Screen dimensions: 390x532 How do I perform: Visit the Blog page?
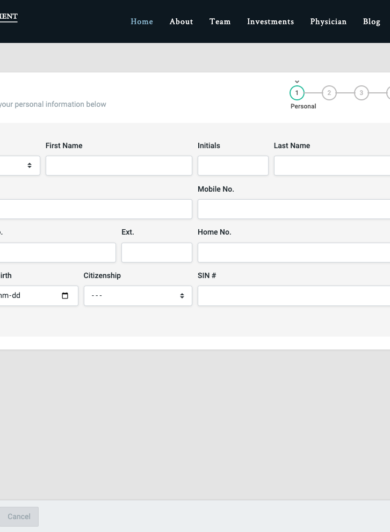372,21
